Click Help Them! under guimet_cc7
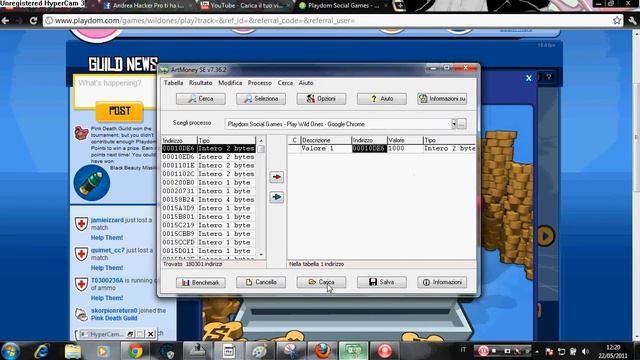This screenshot has height=360, width=640. click(x=107, y=268)
